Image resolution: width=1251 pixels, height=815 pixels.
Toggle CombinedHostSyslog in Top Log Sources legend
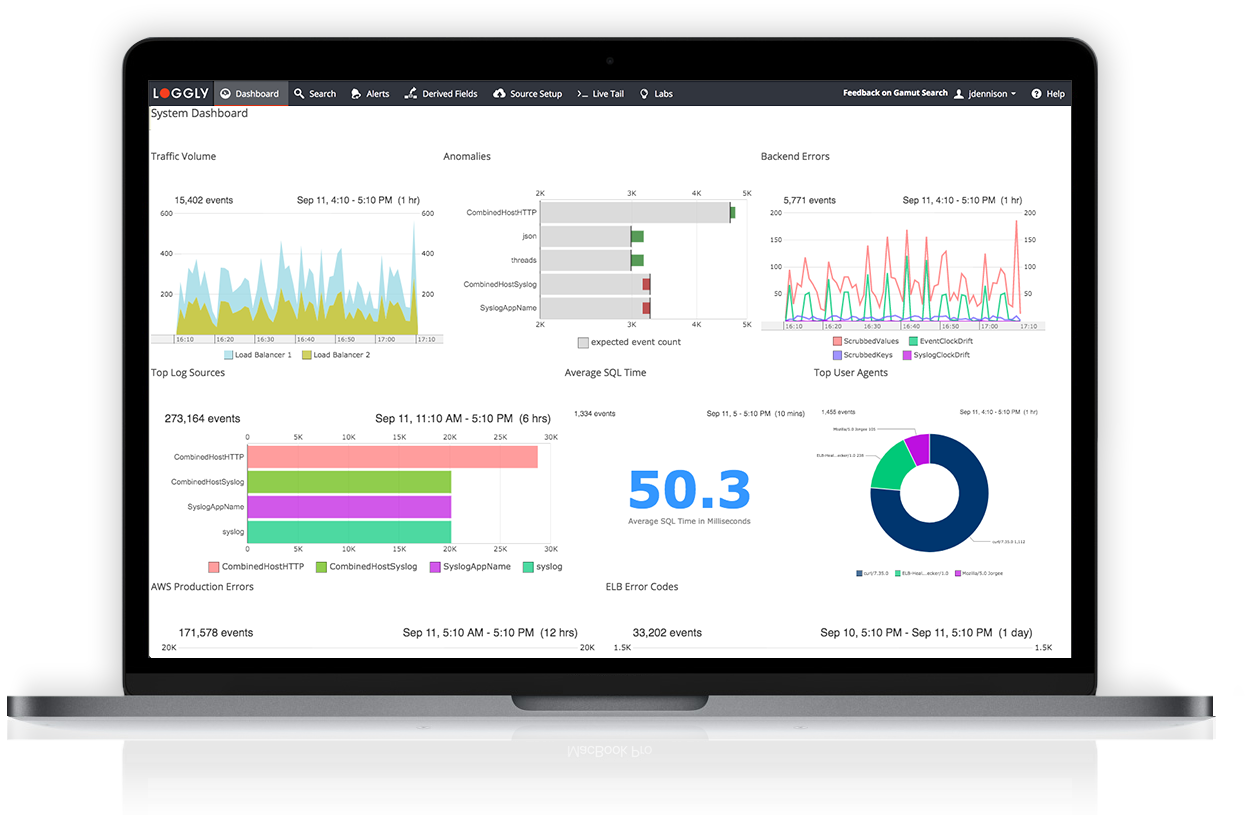[x=367, y=567]
